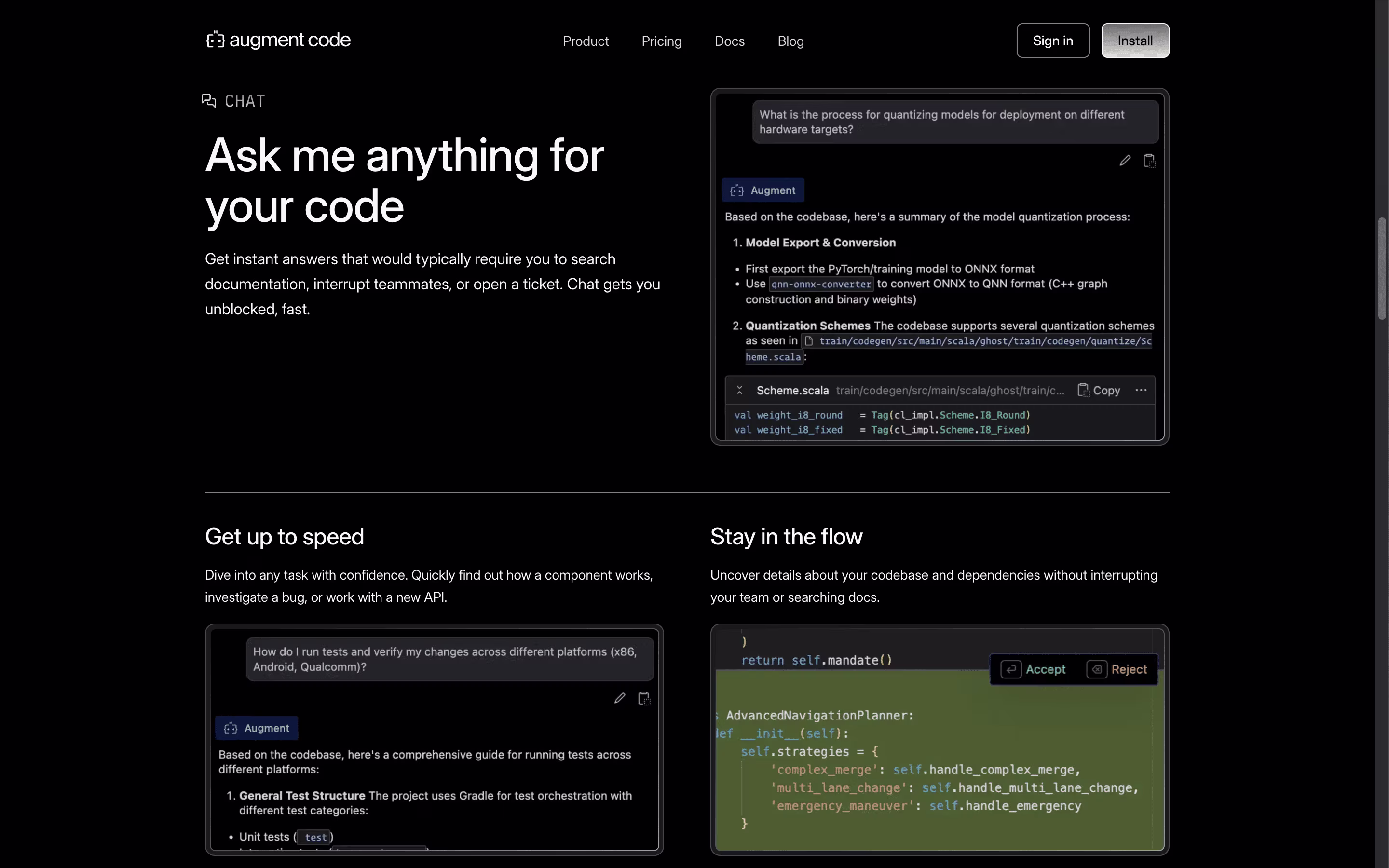Click the qnn-onnx-converter code tag
1389x868 pixels.
821,284
